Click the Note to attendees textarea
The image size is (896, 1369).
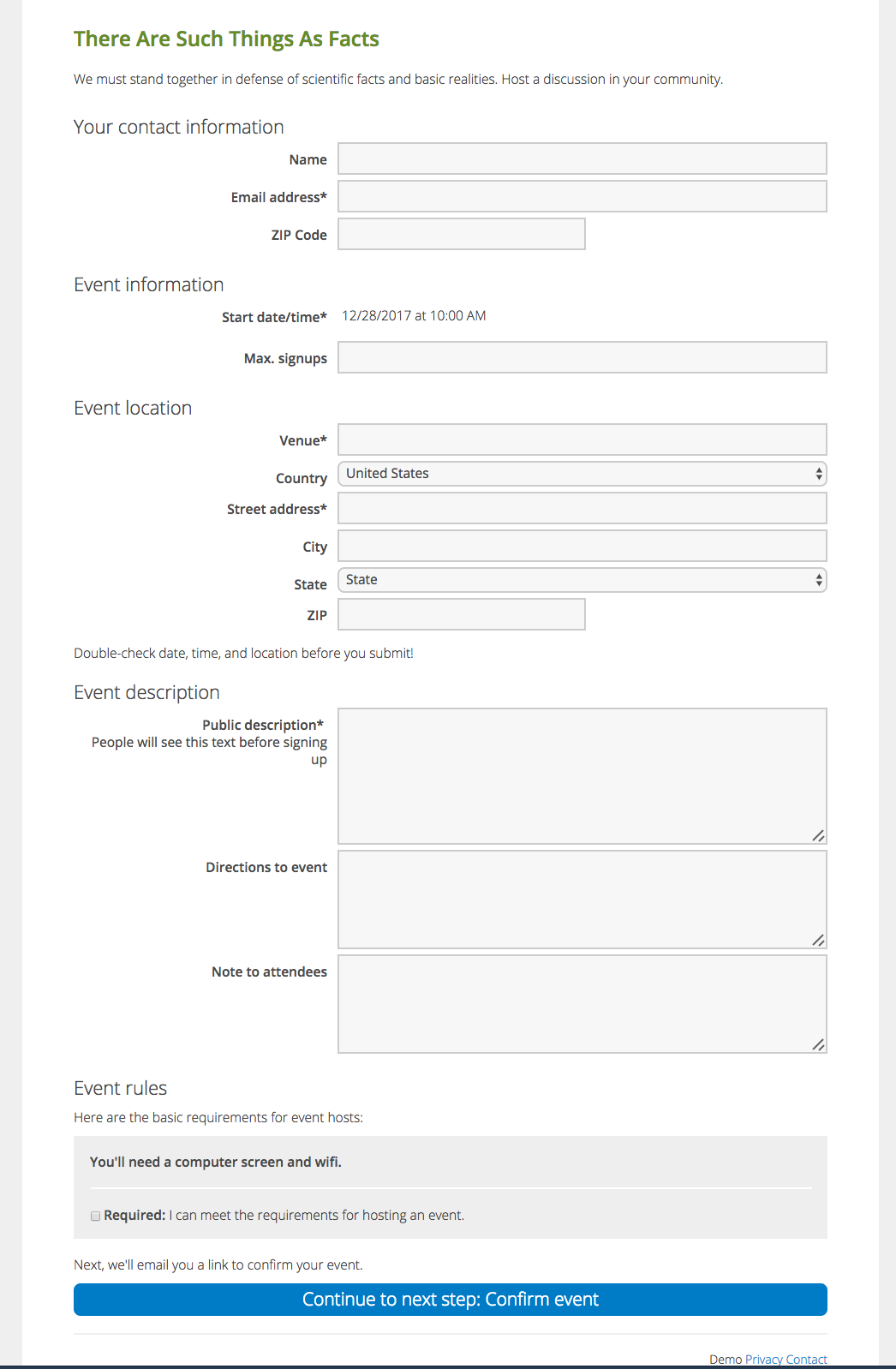pyautogui.click(x=582, y=1003)
